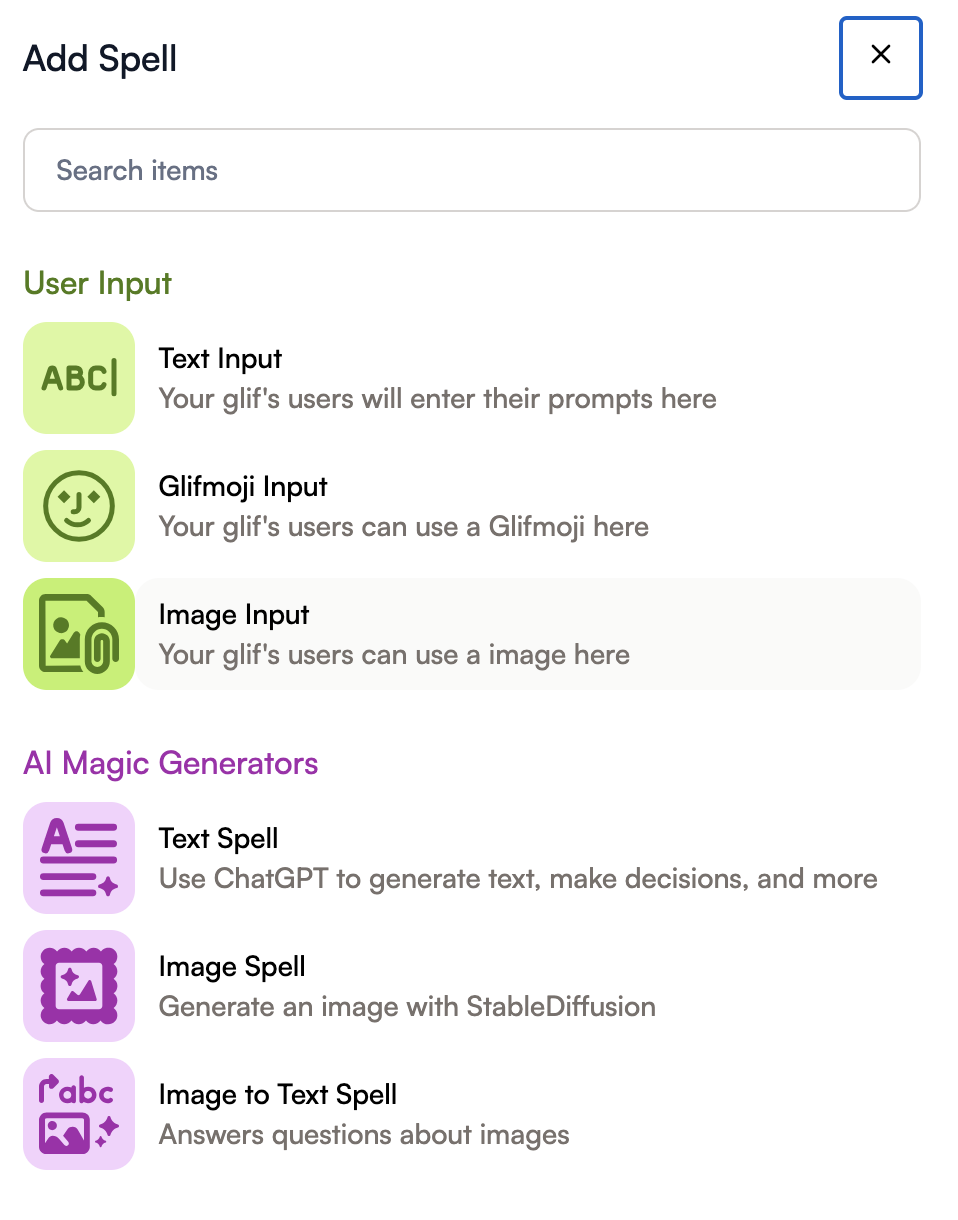Choose the "Glifmoji Input" title label

[x=243, y=487]
